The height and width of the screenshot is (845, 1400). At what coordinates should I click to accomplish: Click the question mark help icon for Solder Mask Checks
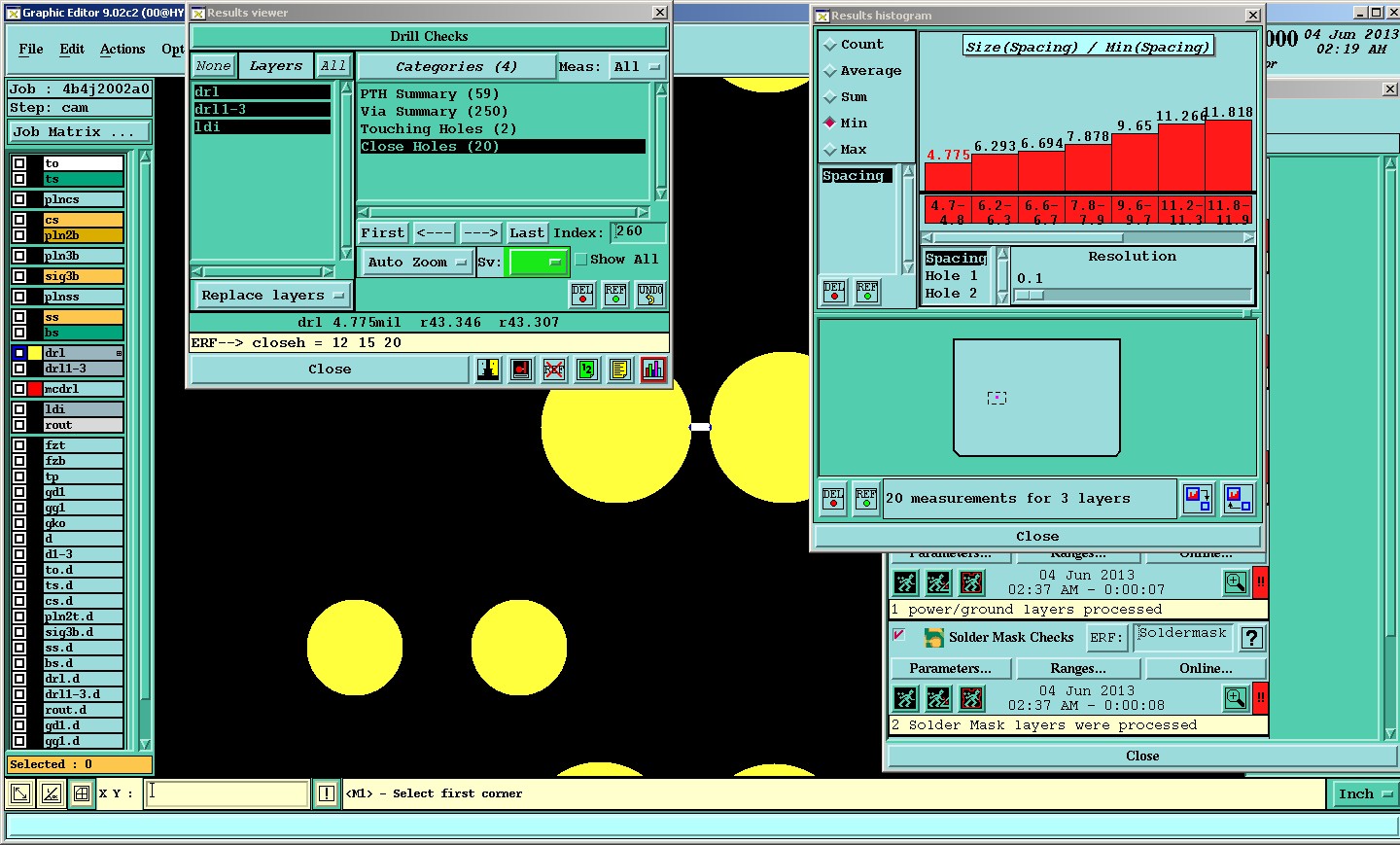click(1252, 638)
